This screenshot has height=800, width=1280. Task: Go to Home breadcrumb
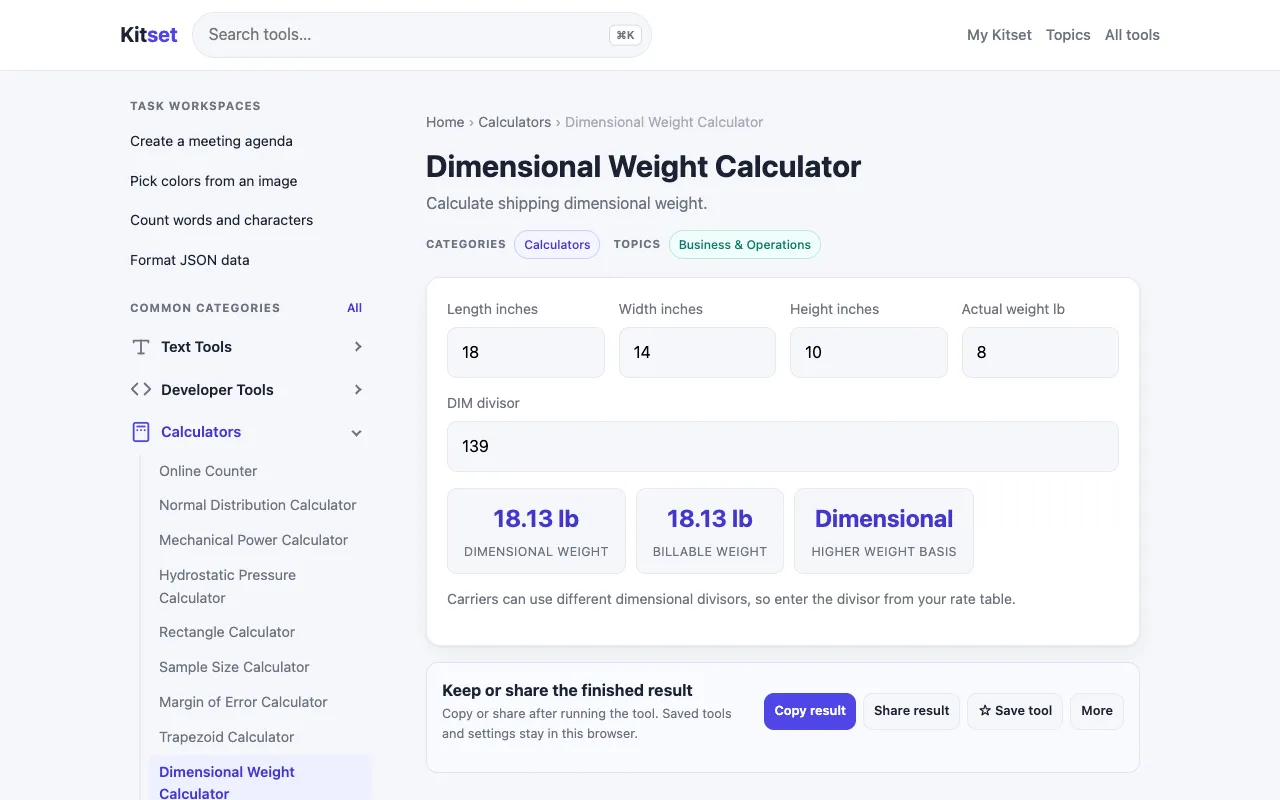point(445,122)
